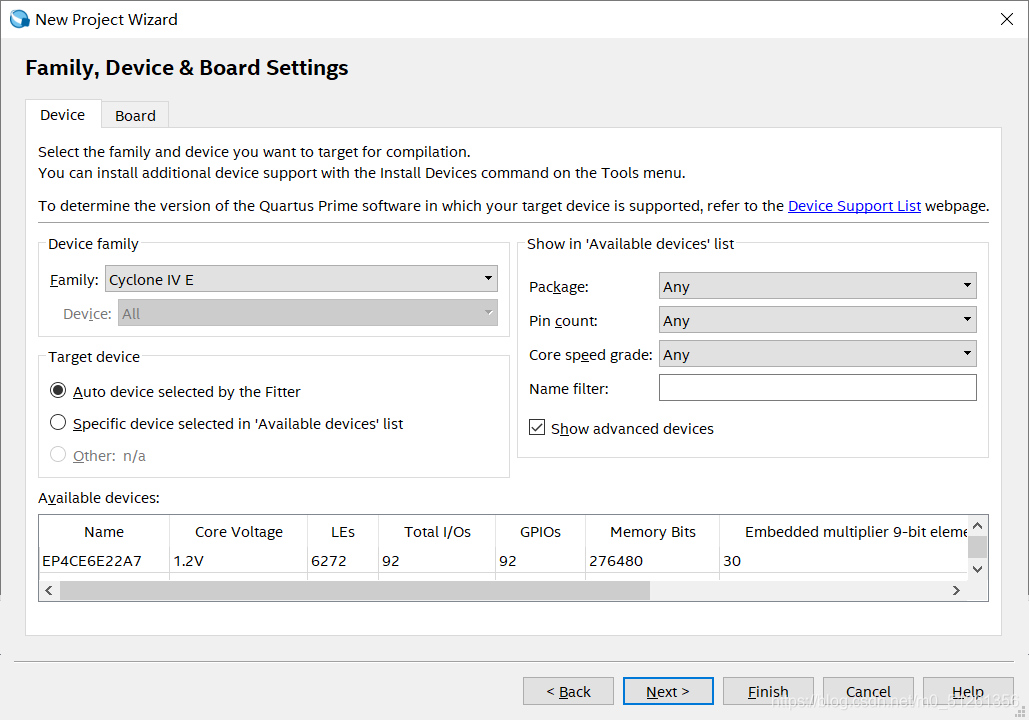This screenshot has width=1029, height=720.
Task: Choose Specific device selected in Available devices list
Action: click(x=58, y=423)
